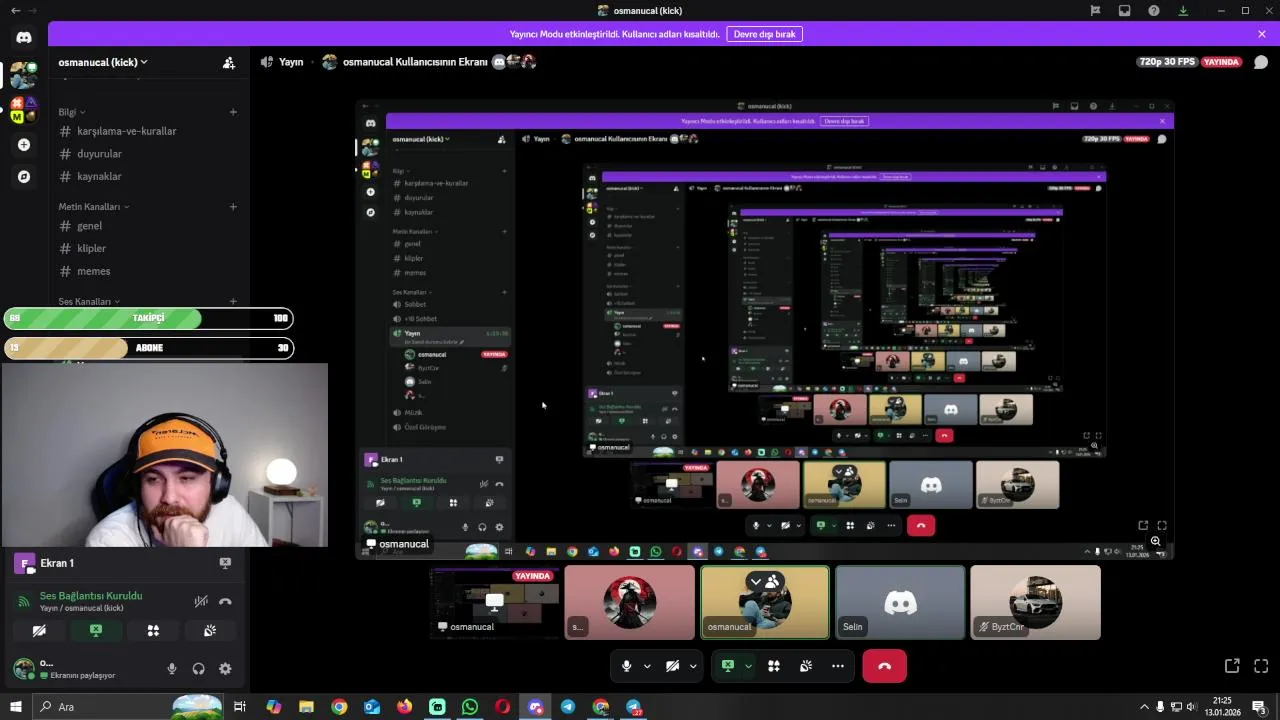The height and width of the screenshot is (720, 1280).
Task: Enter full screen mode for the call
Action: 1261,666
